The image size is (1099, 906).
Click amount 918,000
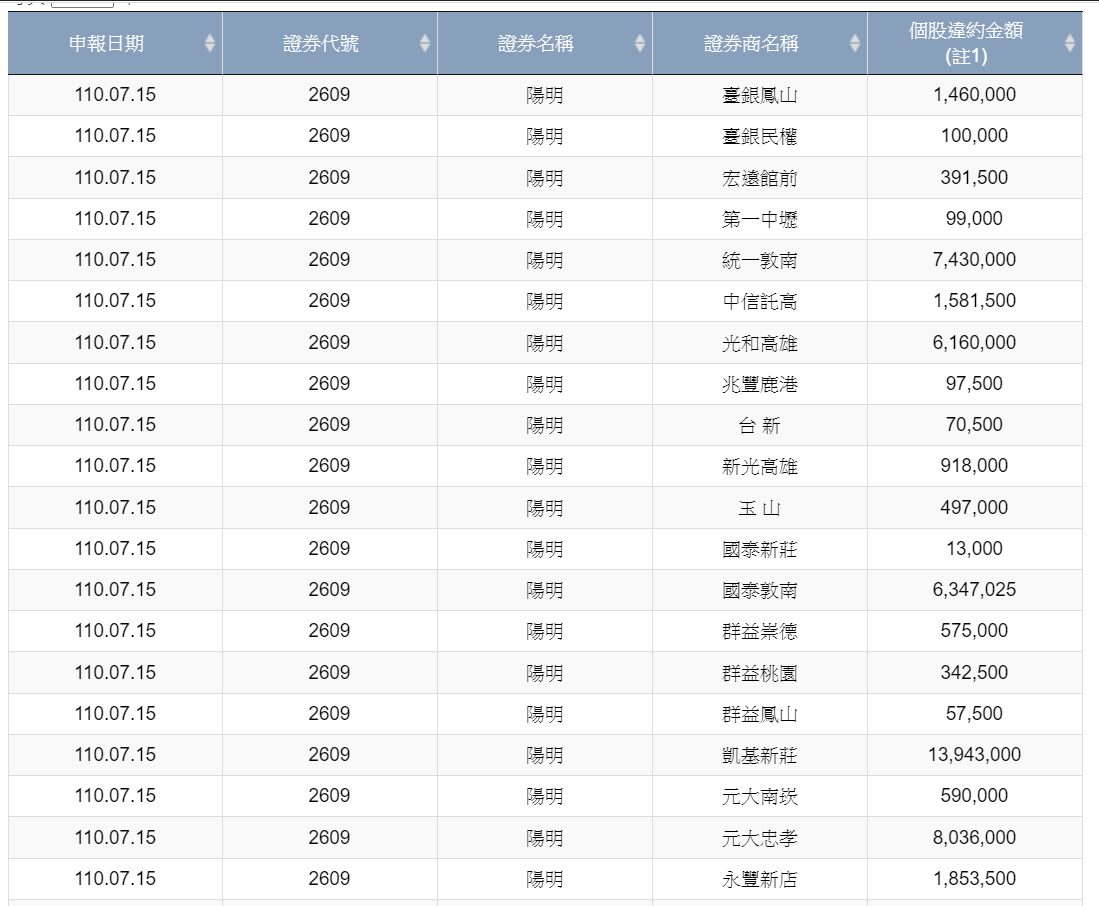(x=974, y=465)
